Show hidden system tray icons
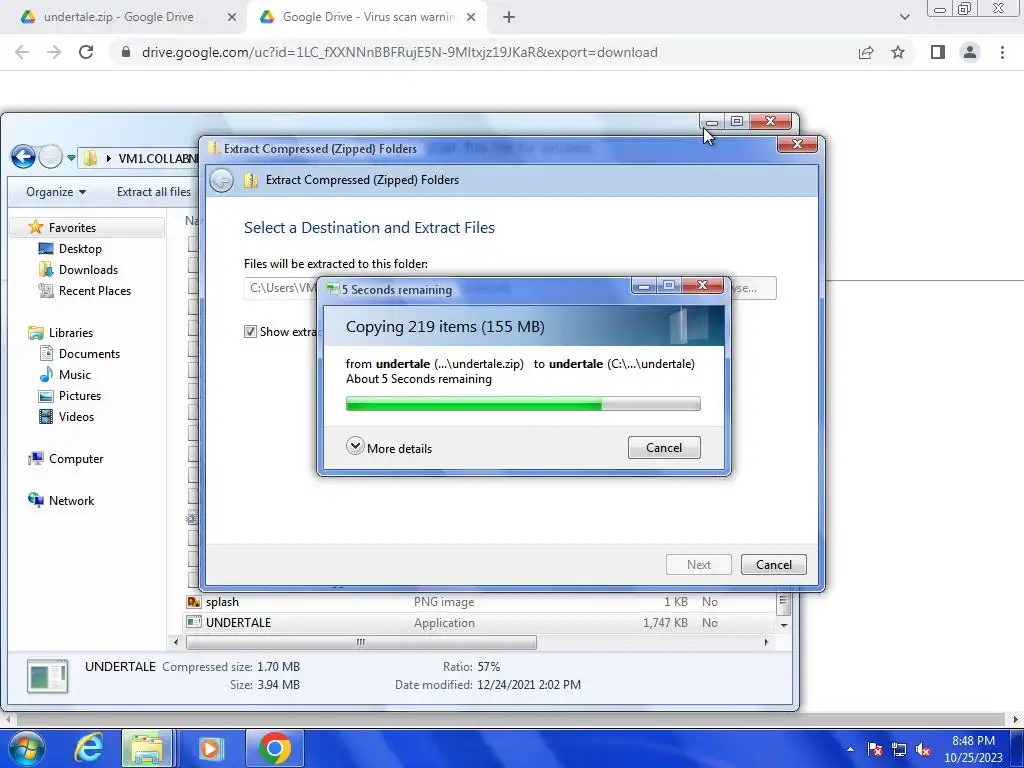The image size is (1024, 768). 850,749
